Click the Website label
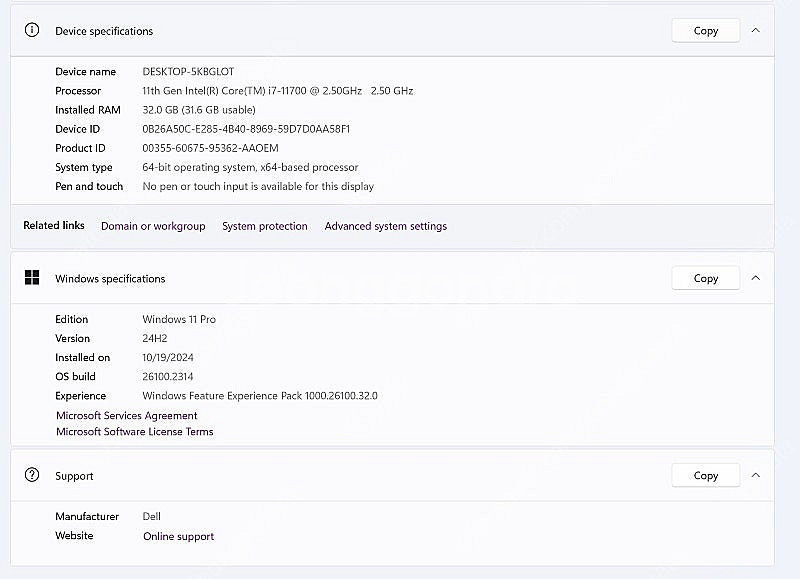Viewport: 800px width, 579px height. [74, 536]
